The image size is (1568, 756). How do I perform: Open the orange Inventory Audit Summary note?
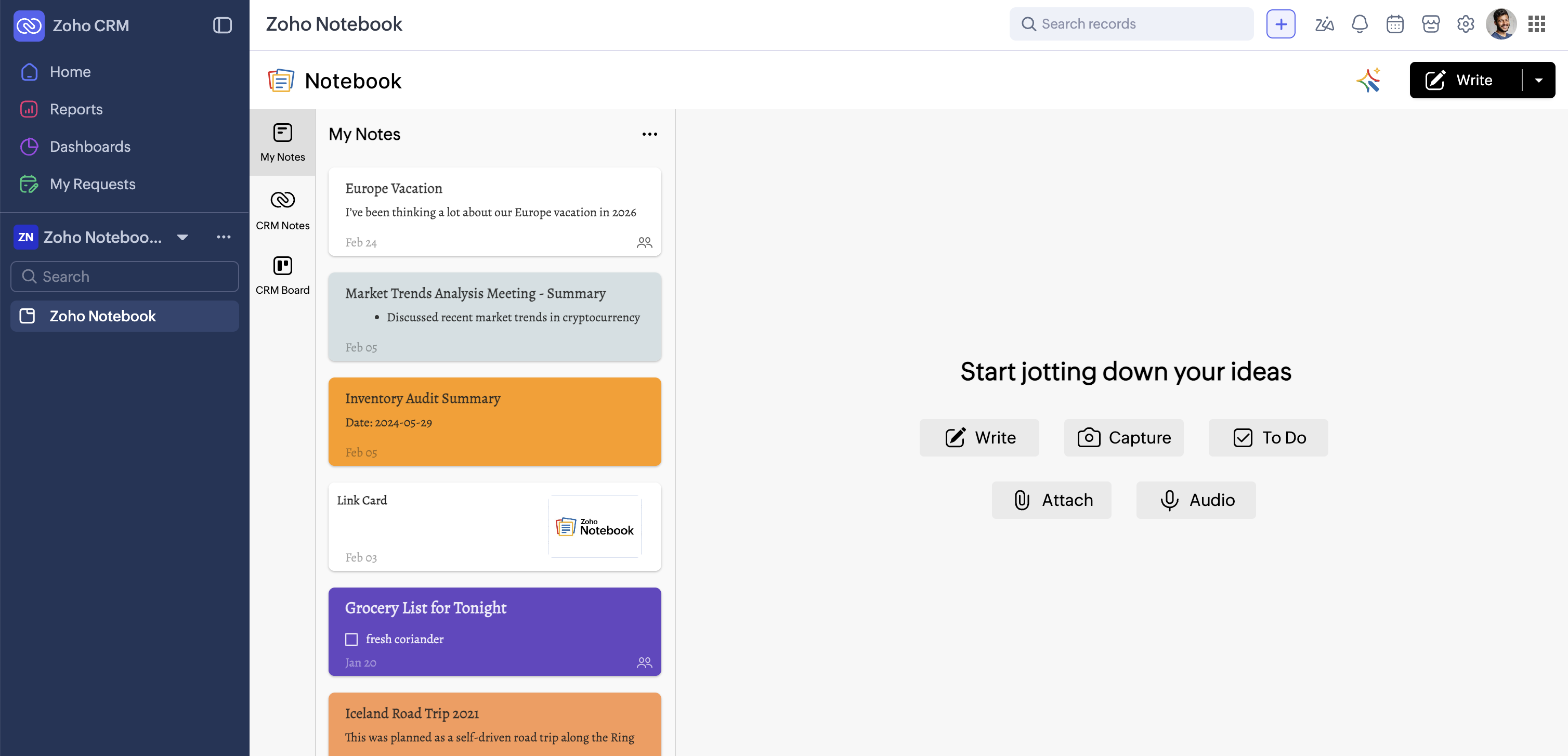point(494,422)
